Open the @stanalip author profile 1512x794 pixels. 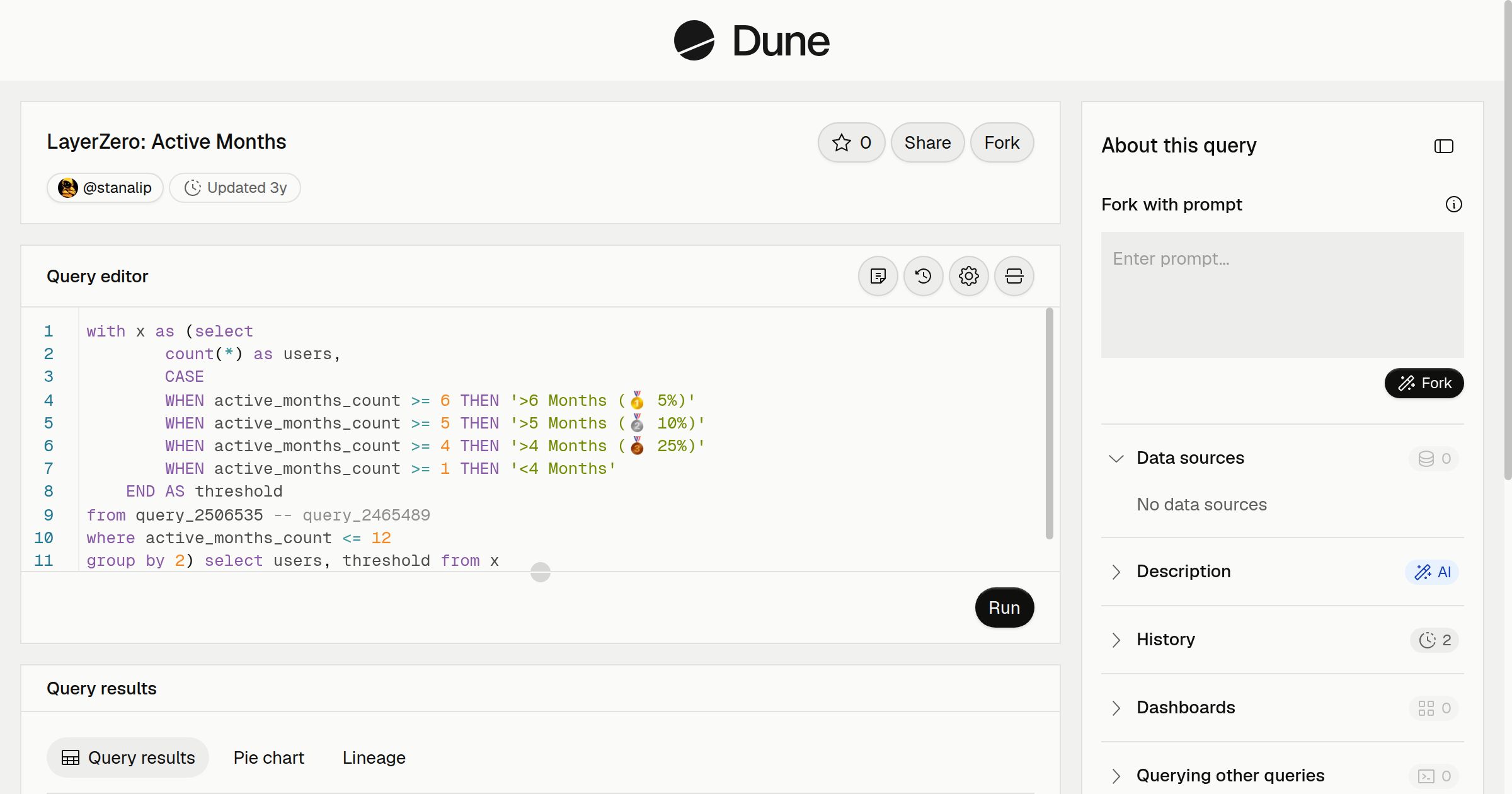point(105,188)
